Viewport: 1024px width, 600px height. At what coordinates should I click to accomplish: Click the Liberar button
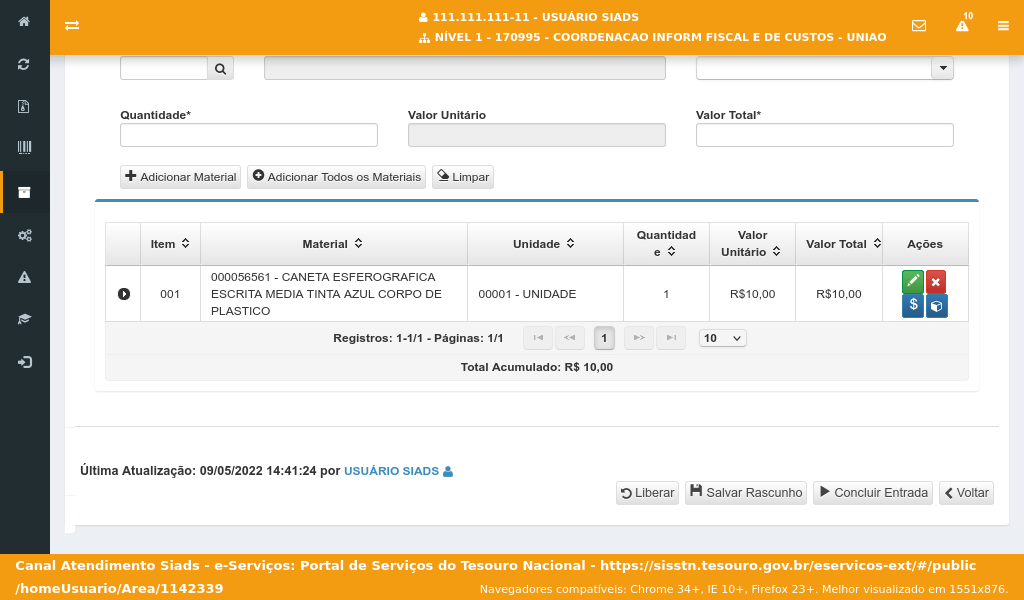tap(647, 493)
